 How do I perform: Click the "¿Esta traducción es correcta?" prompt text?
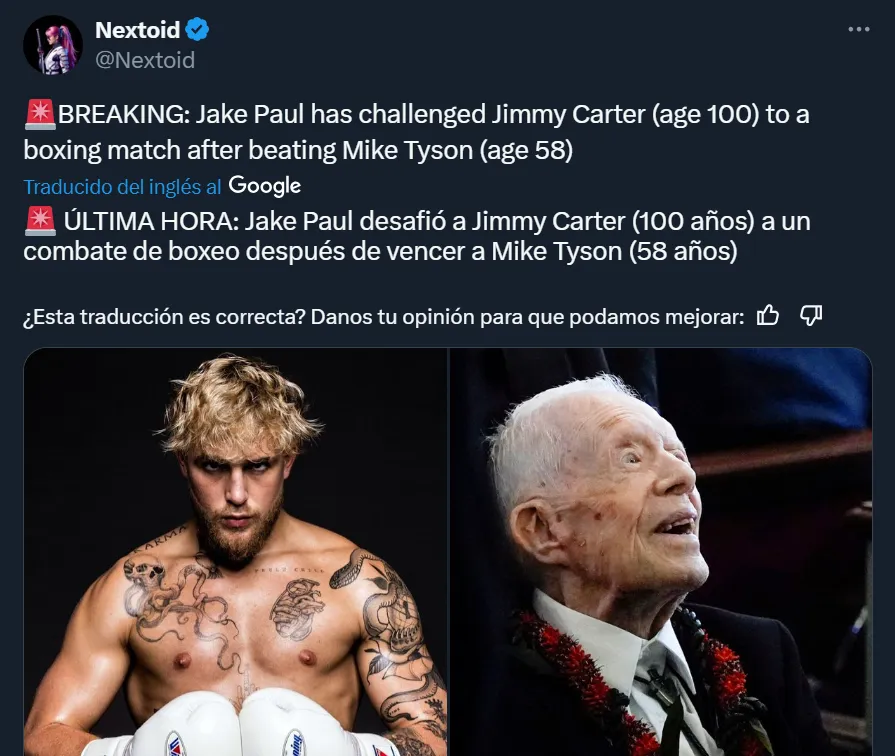point(380,317)
